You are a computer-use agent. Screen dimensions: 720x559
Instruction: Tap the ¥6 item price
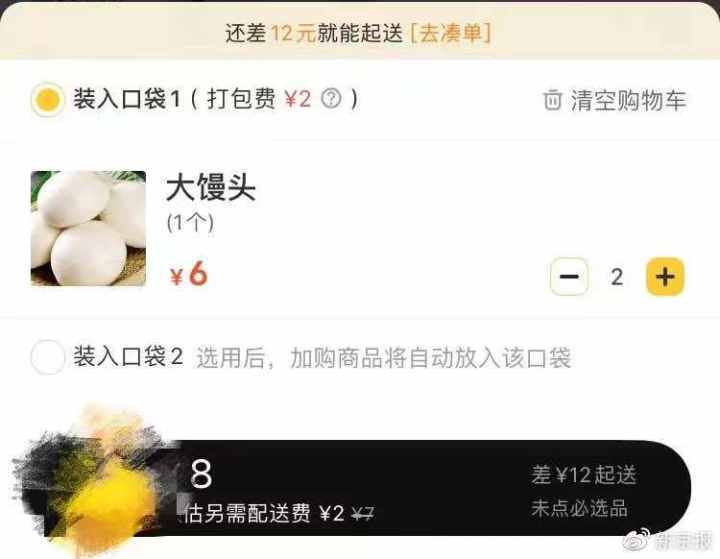(189, 274)
